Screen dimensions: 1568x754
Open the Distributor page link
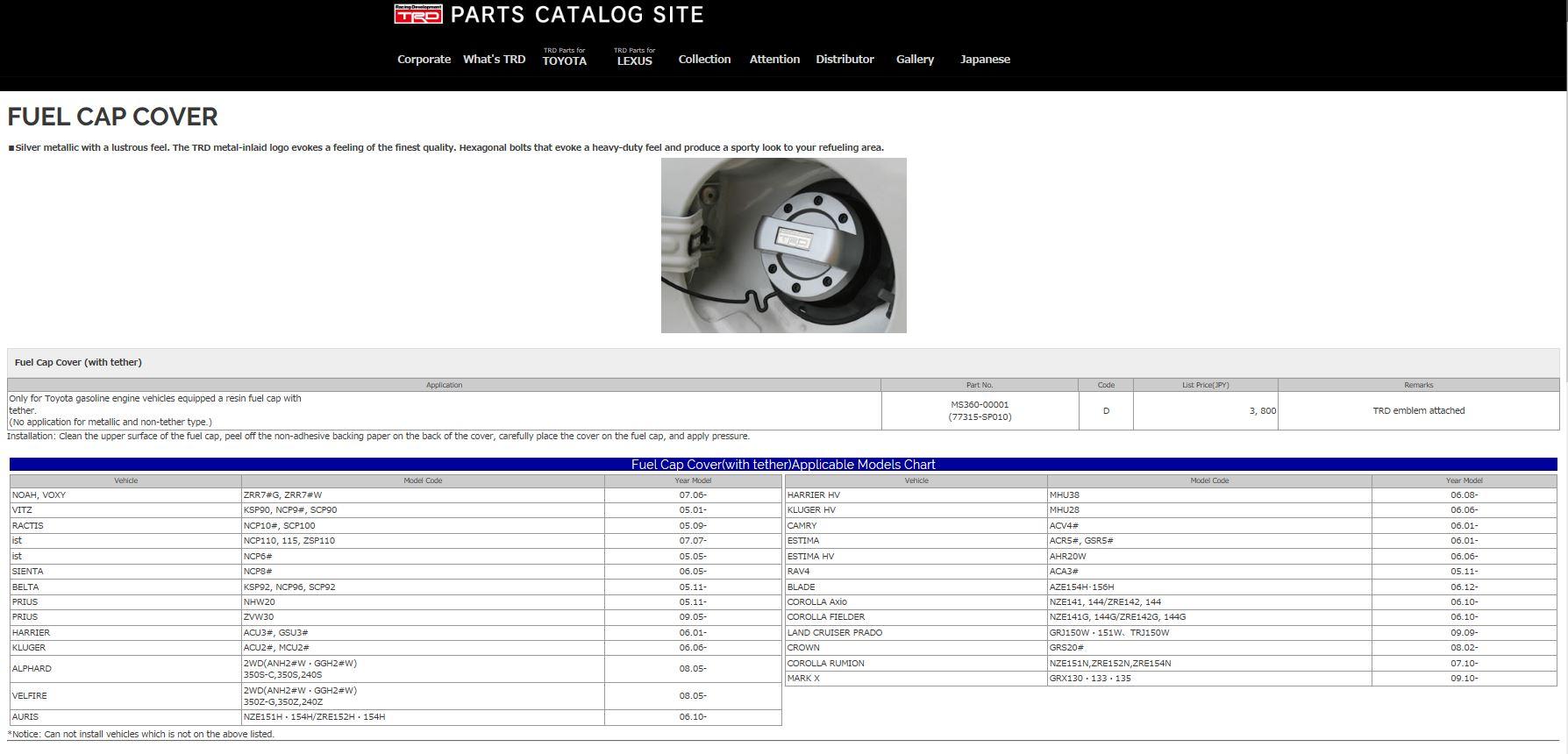tap(845, 60)
